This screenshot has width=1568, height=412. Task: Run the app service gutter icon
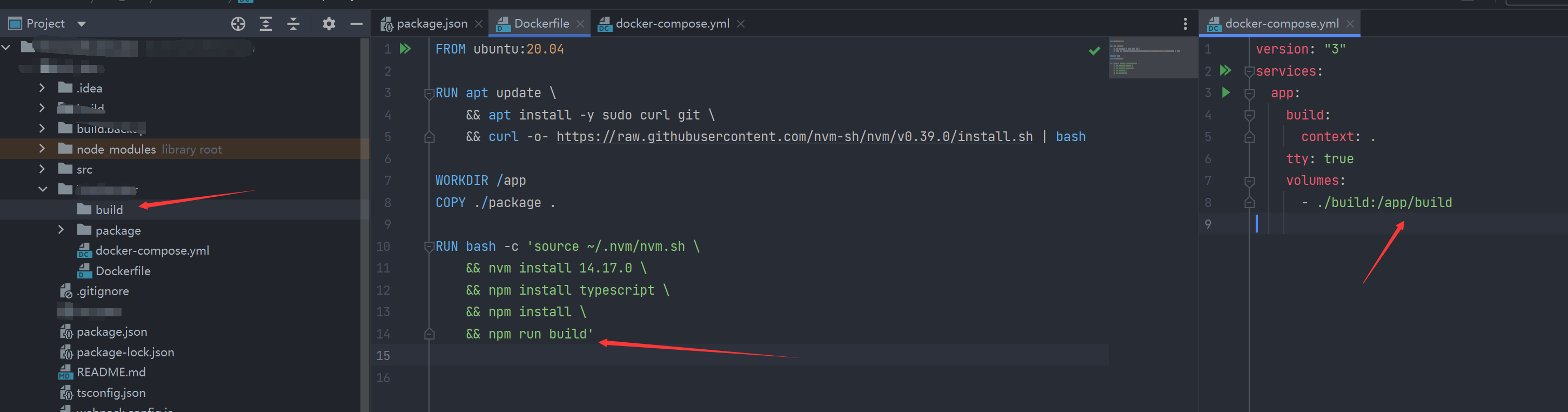pyautogui.click(x=1226, y=92)
